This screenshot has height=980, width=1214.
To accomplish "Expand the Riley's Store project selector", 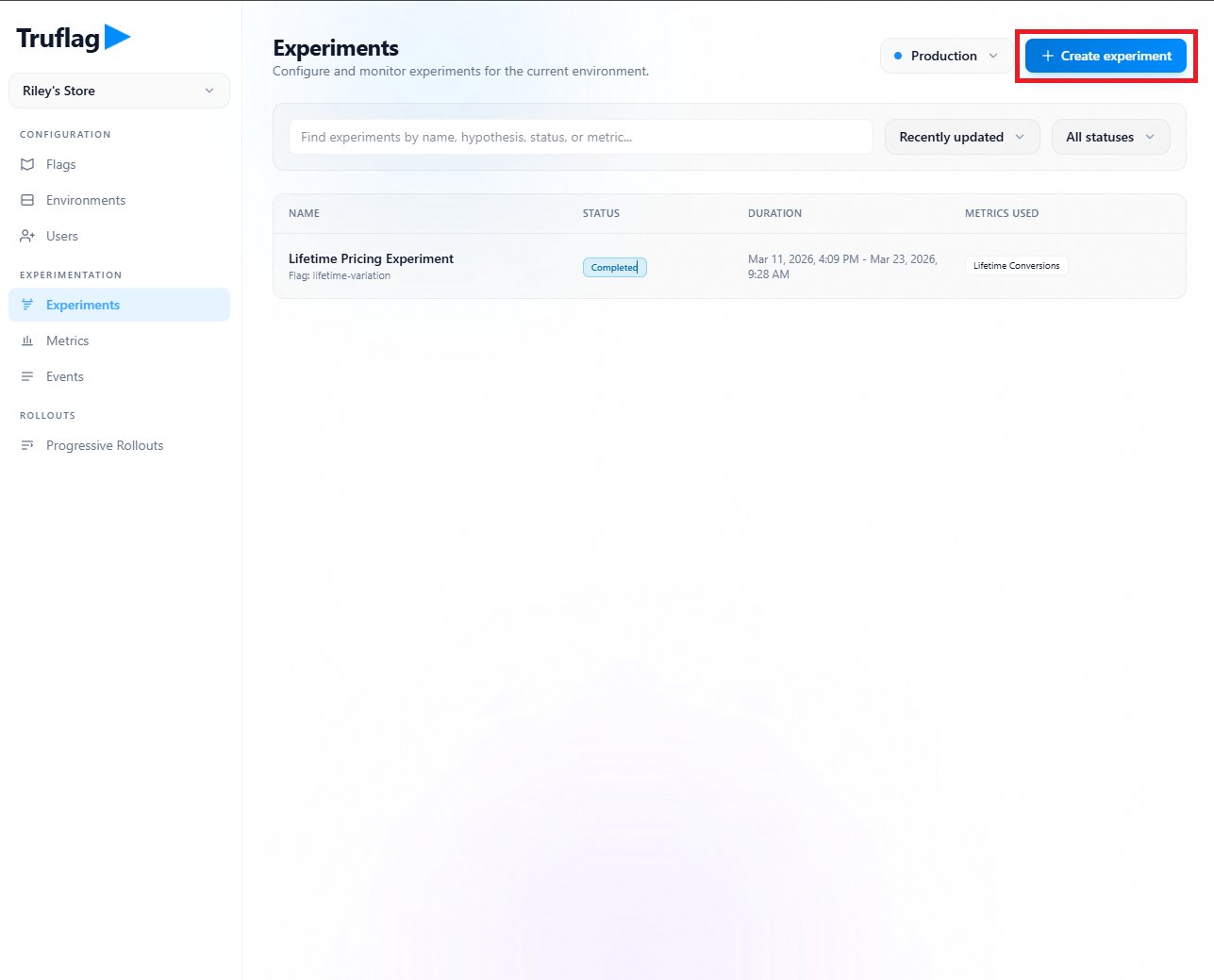I will click(x=119, y=91).
